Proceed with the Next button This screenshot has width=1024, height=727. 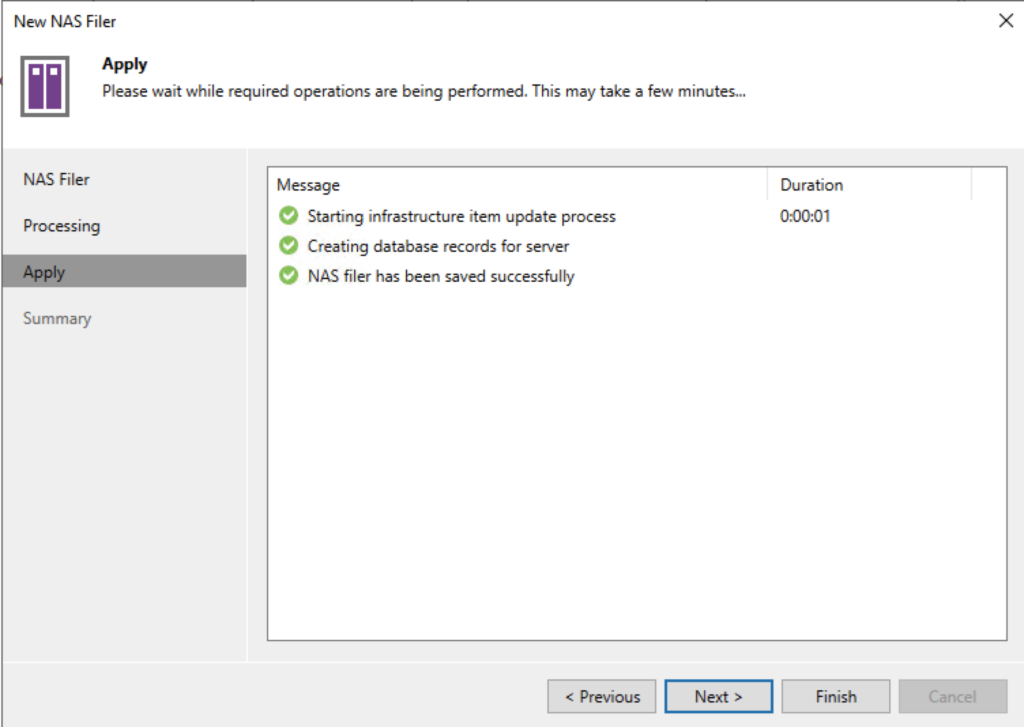(718, 697)
